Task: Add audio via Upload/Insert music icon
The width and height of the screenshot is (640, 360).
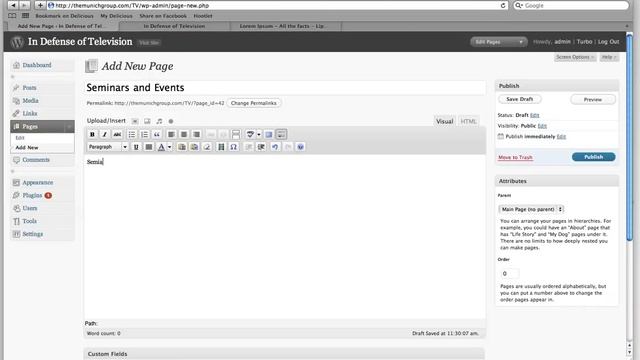Action: [159, 121]
